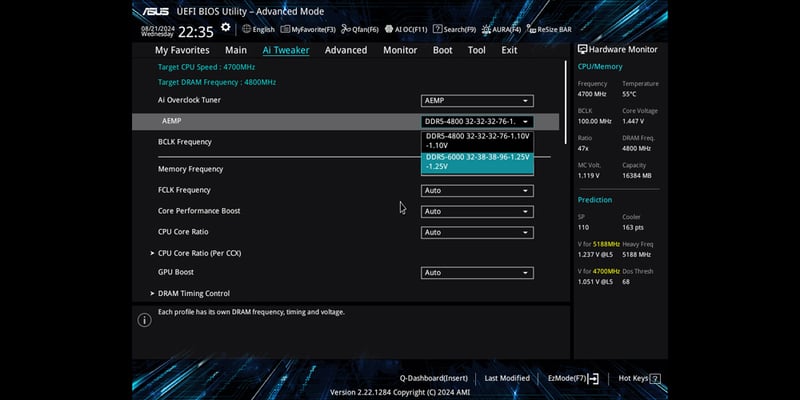This screenshot has height=400, width=800.
Task: Switch to My Favorites tab
Action: click(182, 50)
